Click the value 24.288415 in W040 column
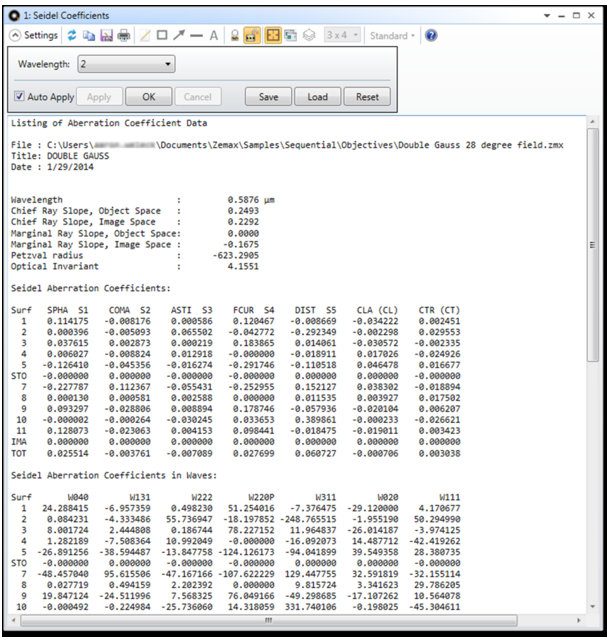 coord(65,508)
